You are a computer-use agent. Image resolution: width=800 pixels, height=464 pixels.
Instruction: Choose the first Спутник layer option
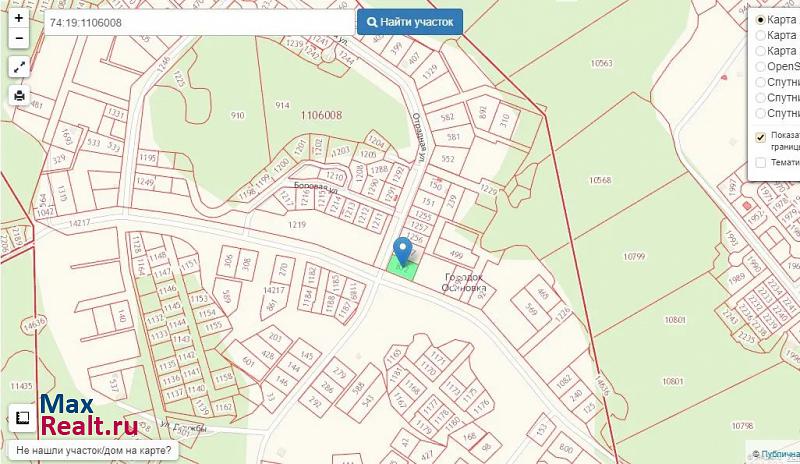coord(760,82)
